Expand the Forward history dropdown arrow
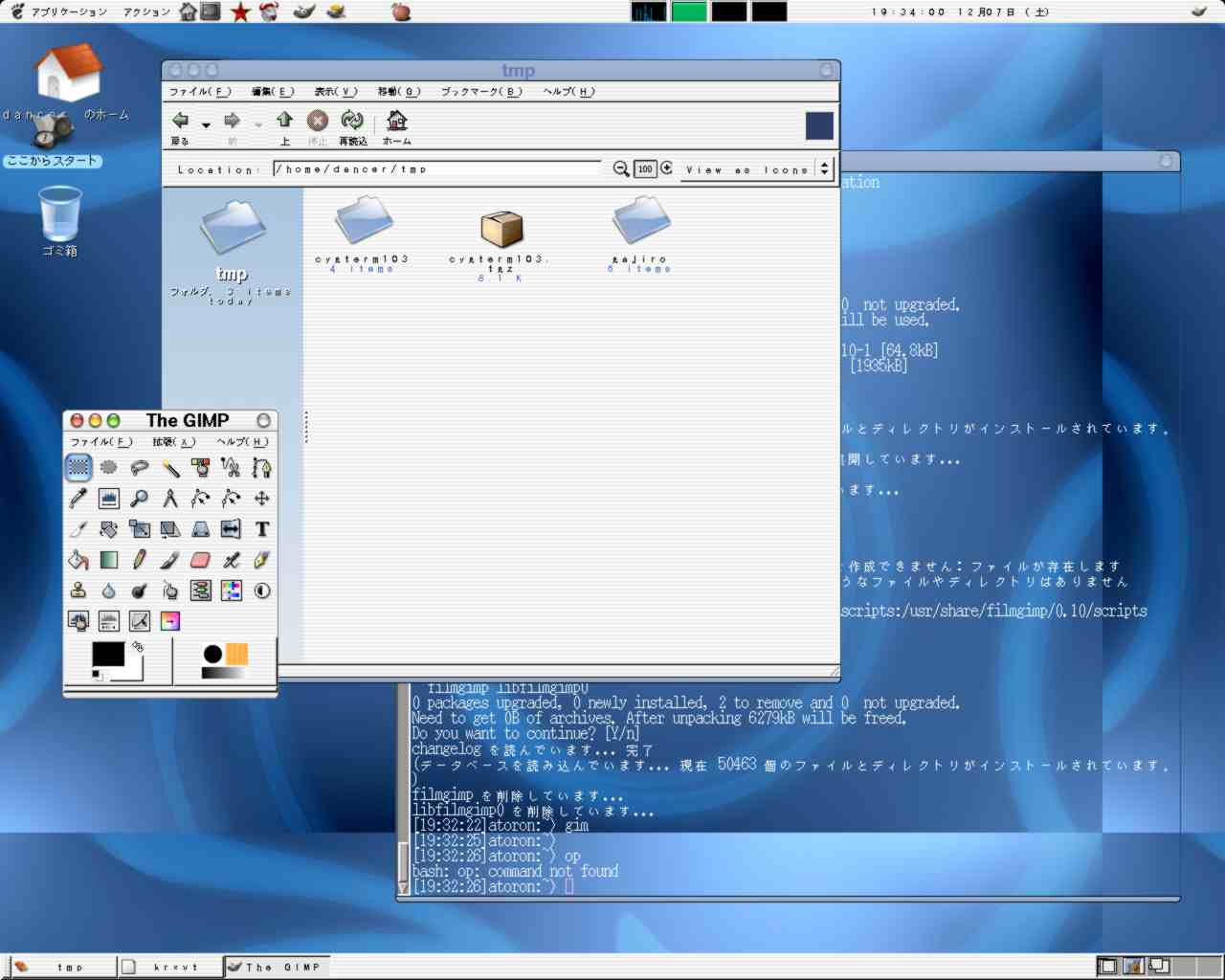This screenshot has height=980, width=1225. (x=257, y=124)
